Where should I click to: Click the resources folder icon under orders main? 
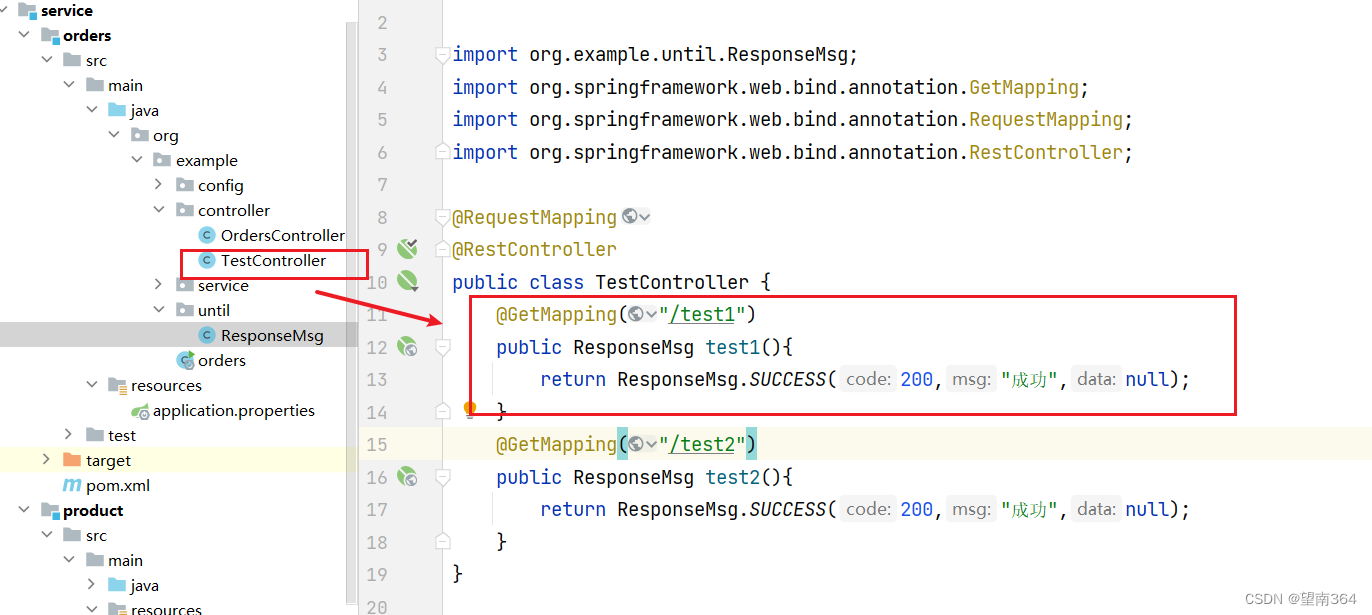[117, 385]
